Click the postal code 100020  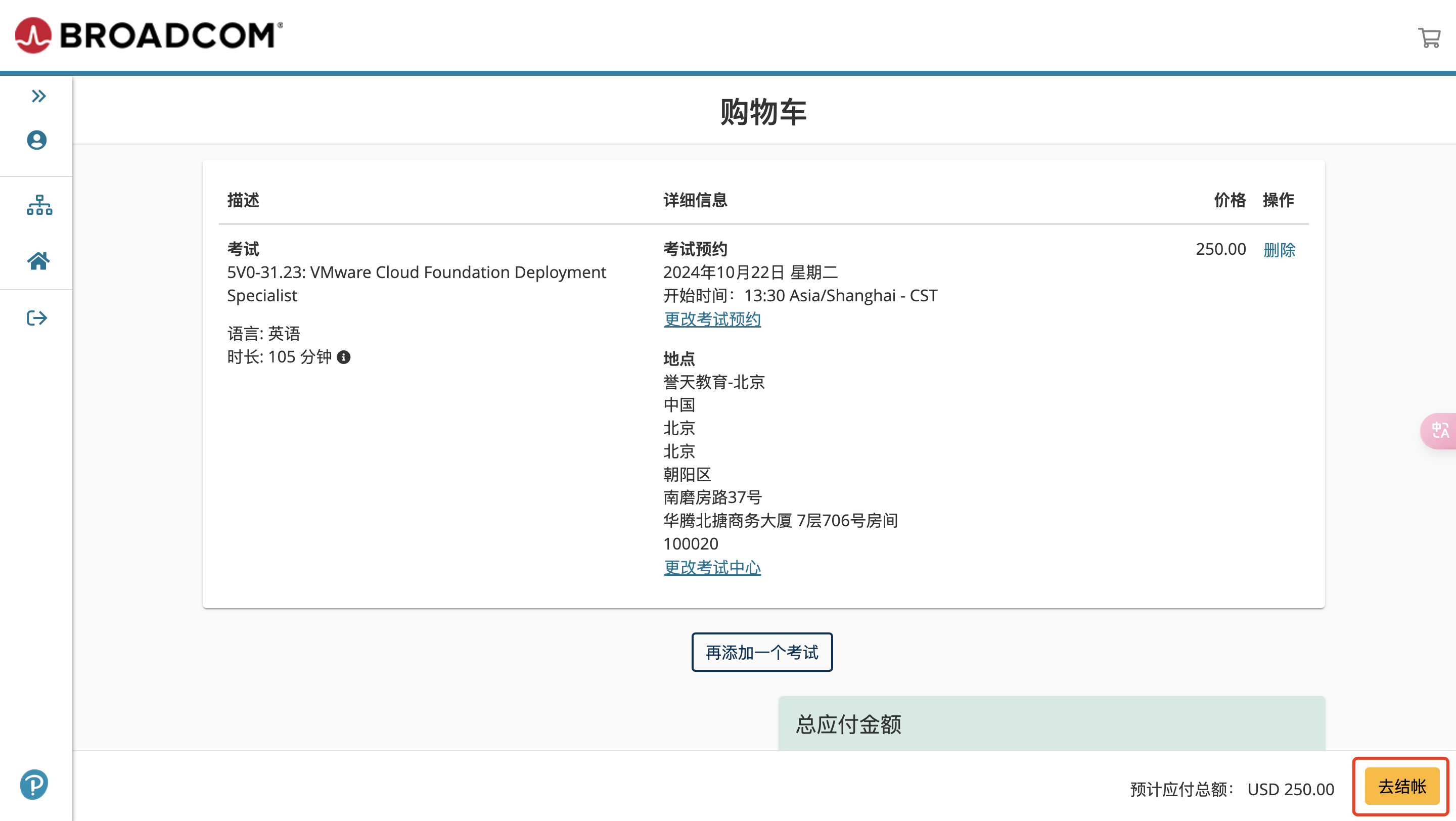tap(691, 543)
